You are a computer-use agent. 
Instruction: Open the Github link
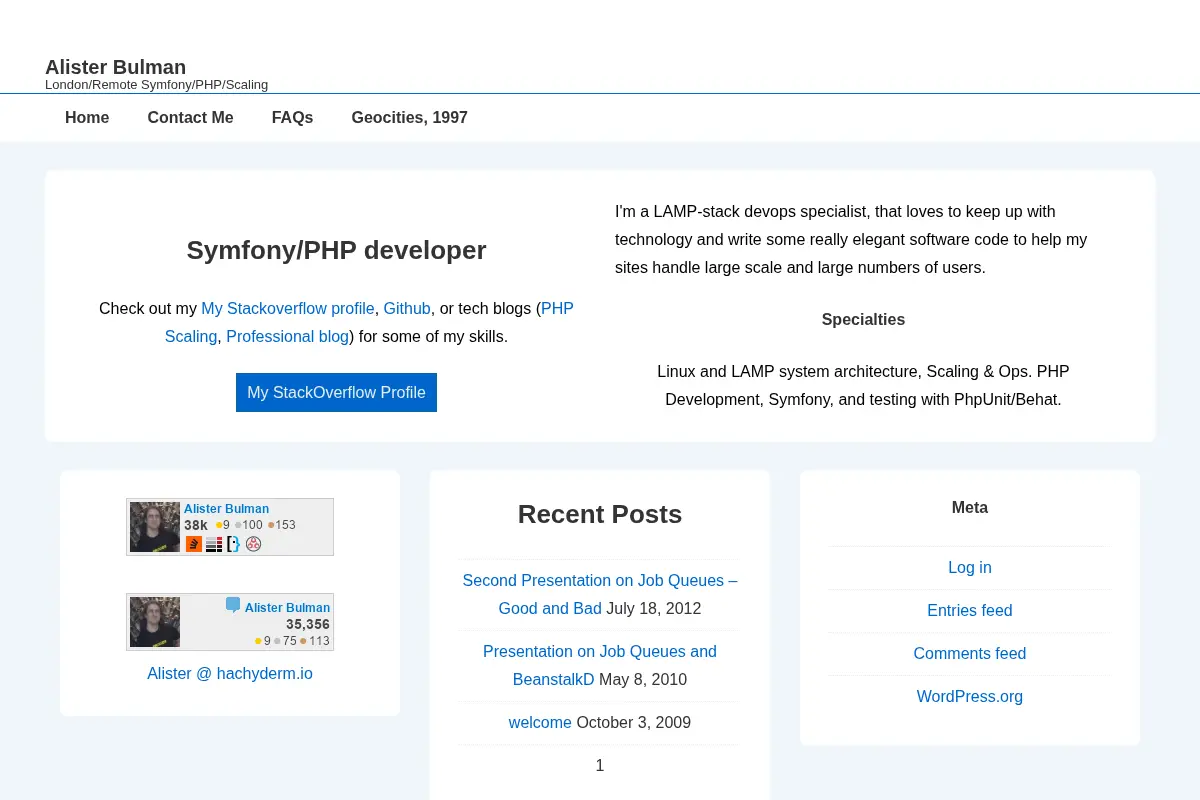[x=407, y=308]
